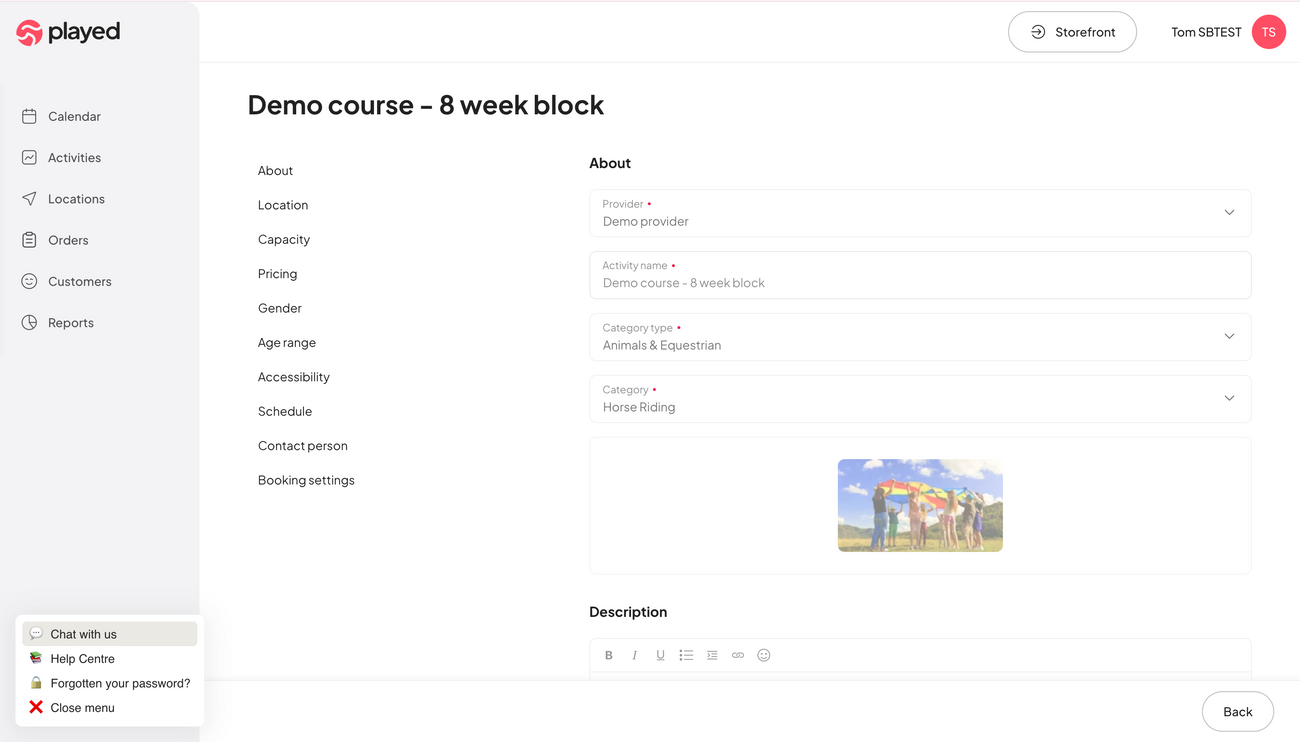Open Activities from the sidebar icon

pos(30,157)
